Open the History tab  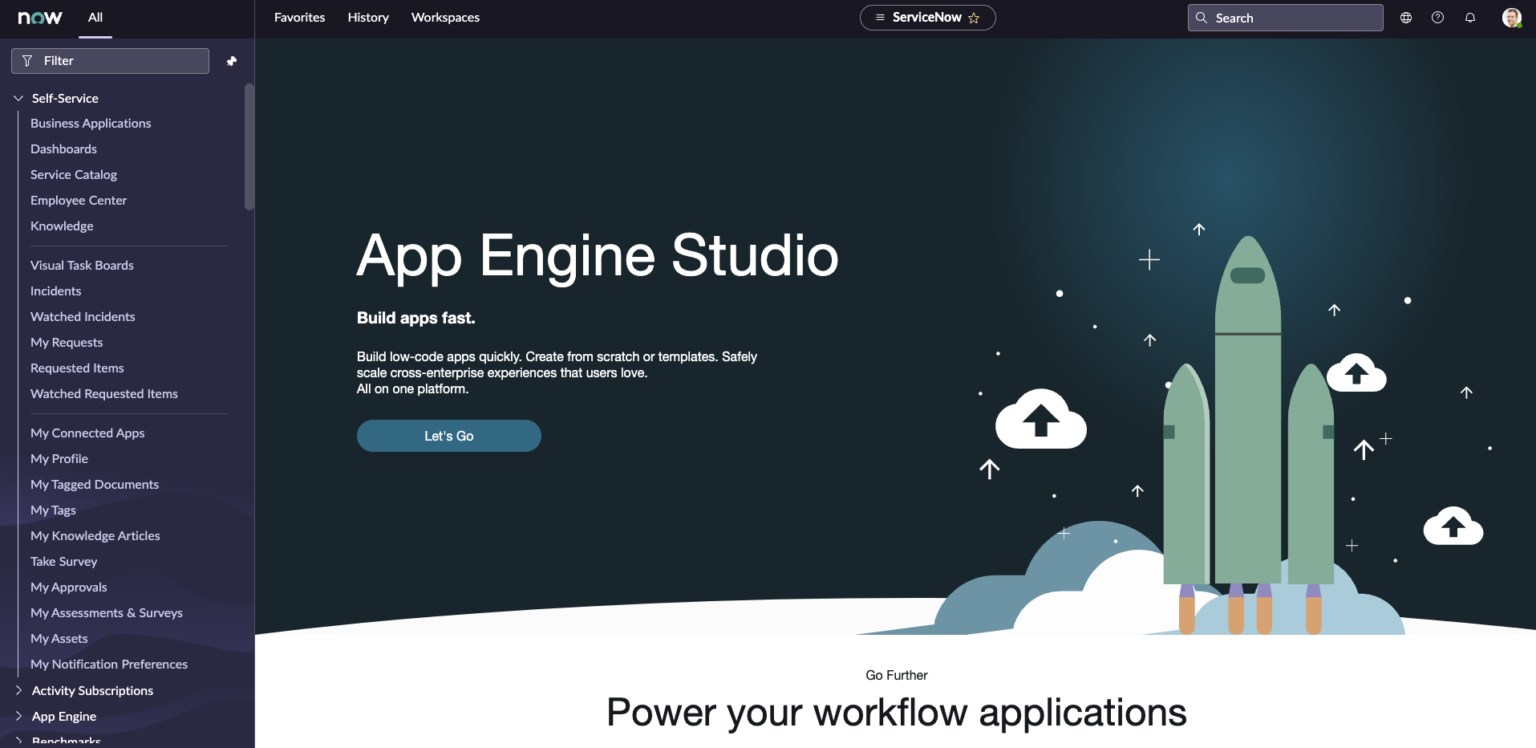(368, 17)
